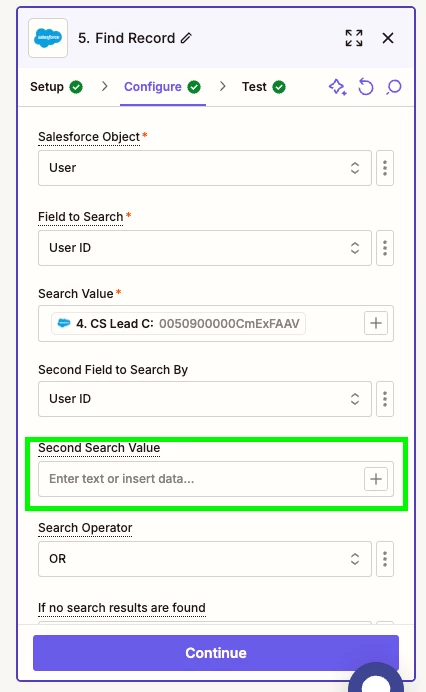Viewport: 426px width, 692px height.
Task: Edit step name with pencil icon
Action: pyautogui.click(x=186, y=38)
